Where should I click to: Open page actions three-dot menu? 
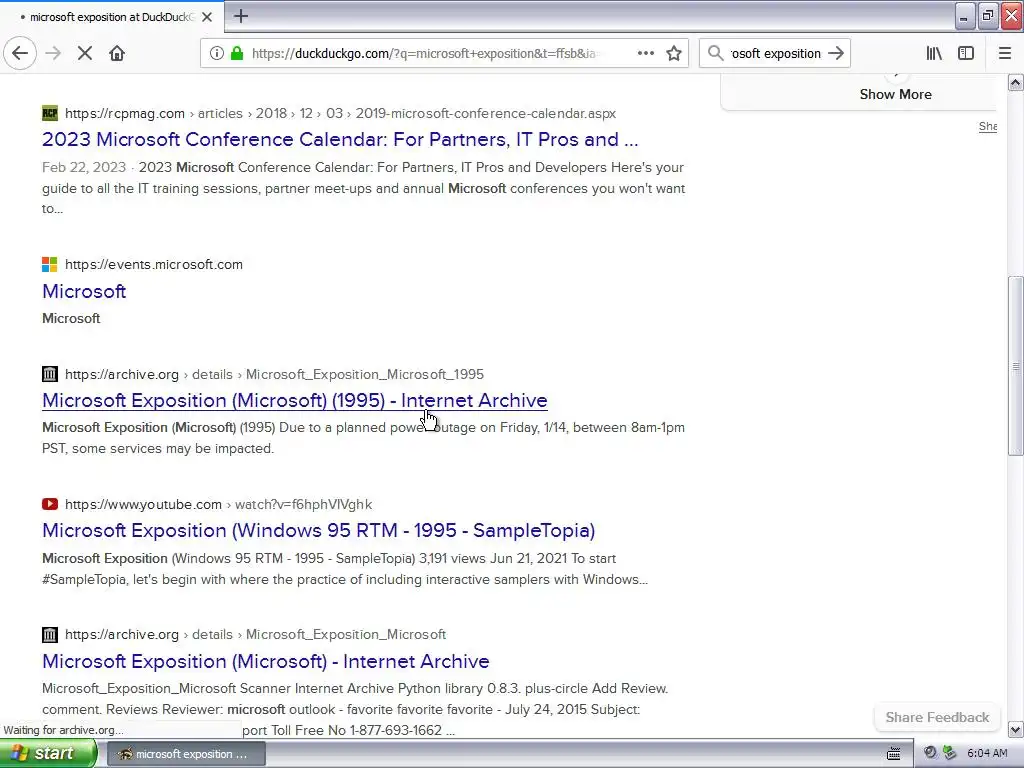(x=645, y=53)
